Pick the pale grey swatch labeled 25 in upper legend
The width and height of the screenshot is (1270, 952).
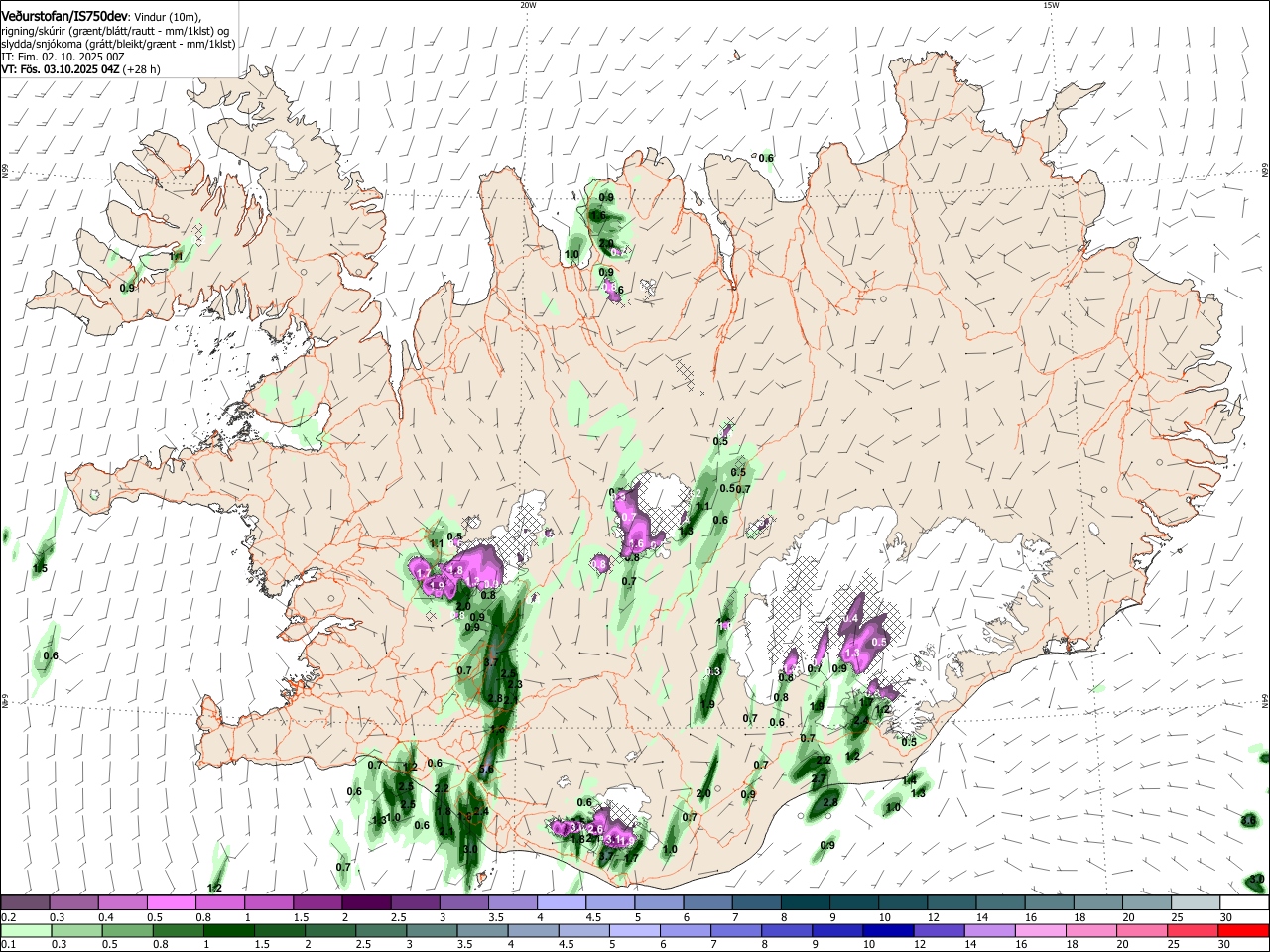tap(1196, 903)
